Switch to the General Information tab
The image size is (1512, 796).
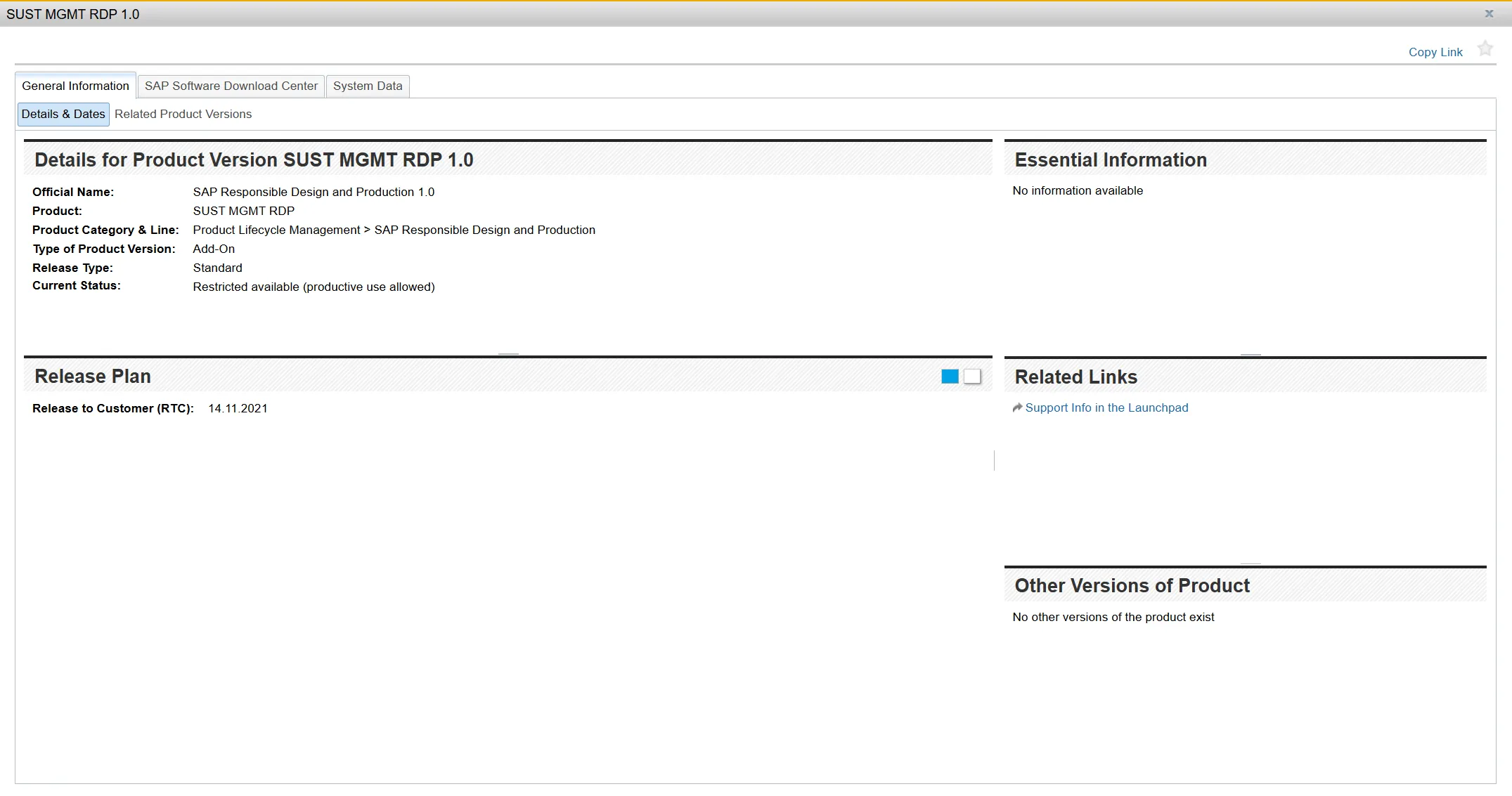tap(75, 86)
